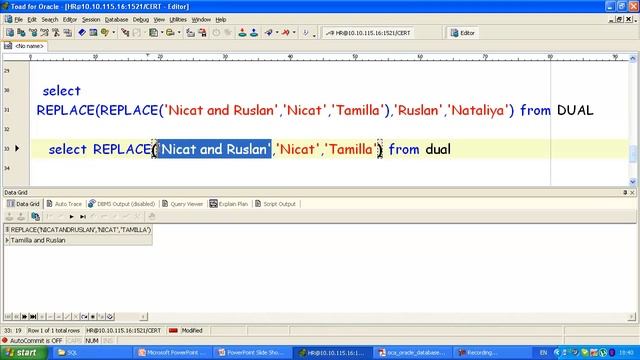Switch to Microsoft PowerPoint taskbar button
Image resolution: width=640 pixels, height=360 pixels.
coord(173,353)
